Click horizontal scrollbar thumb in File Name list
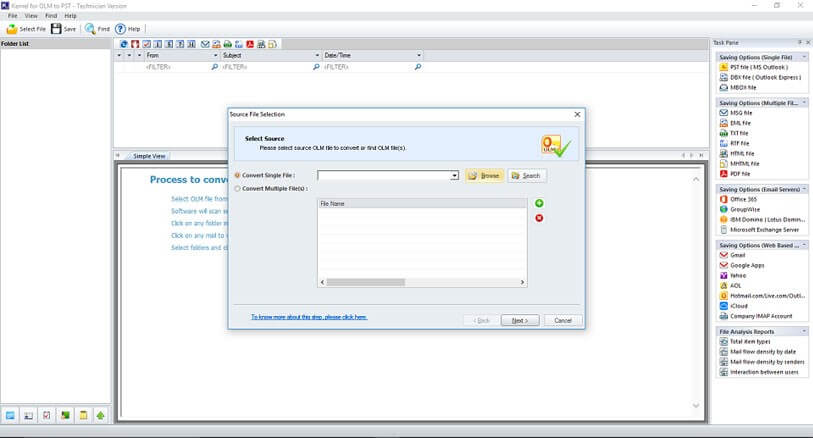The height and width of the screenshot is (438, 813). click(366, 282)
